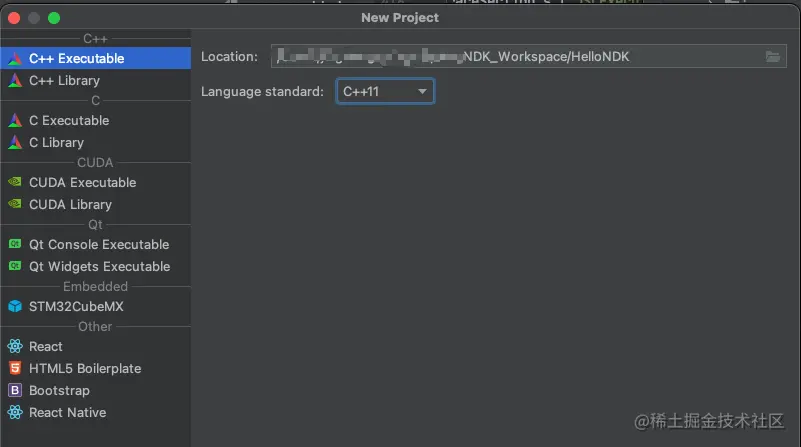The image size is (801, 447).
Task: Select the Bootstrap project type
Action: (96, 390)
